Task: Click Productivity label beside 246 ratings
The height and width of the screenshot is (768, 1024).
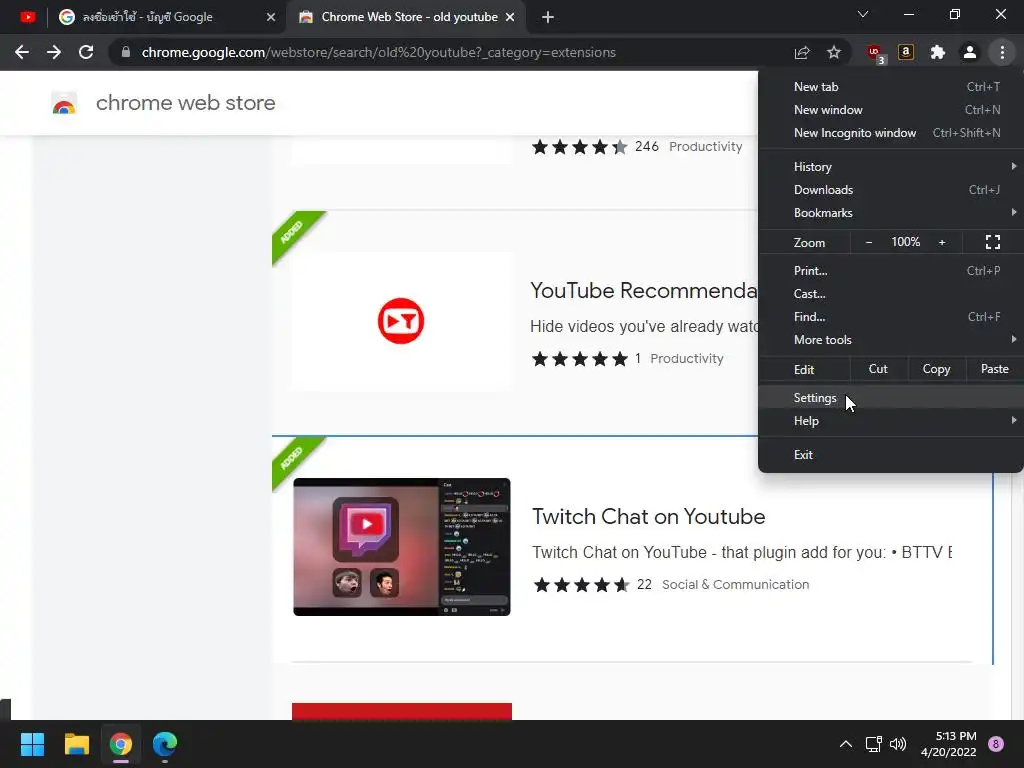Action: pos(705,146)
